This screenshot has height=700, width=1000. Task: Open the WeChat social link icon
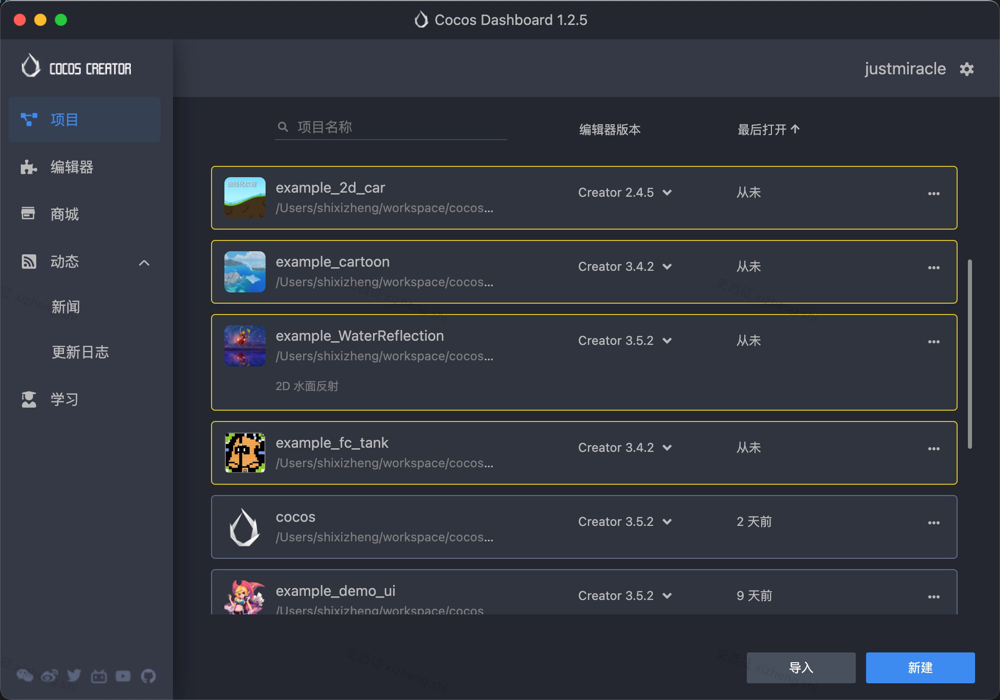tap(25, 676)
